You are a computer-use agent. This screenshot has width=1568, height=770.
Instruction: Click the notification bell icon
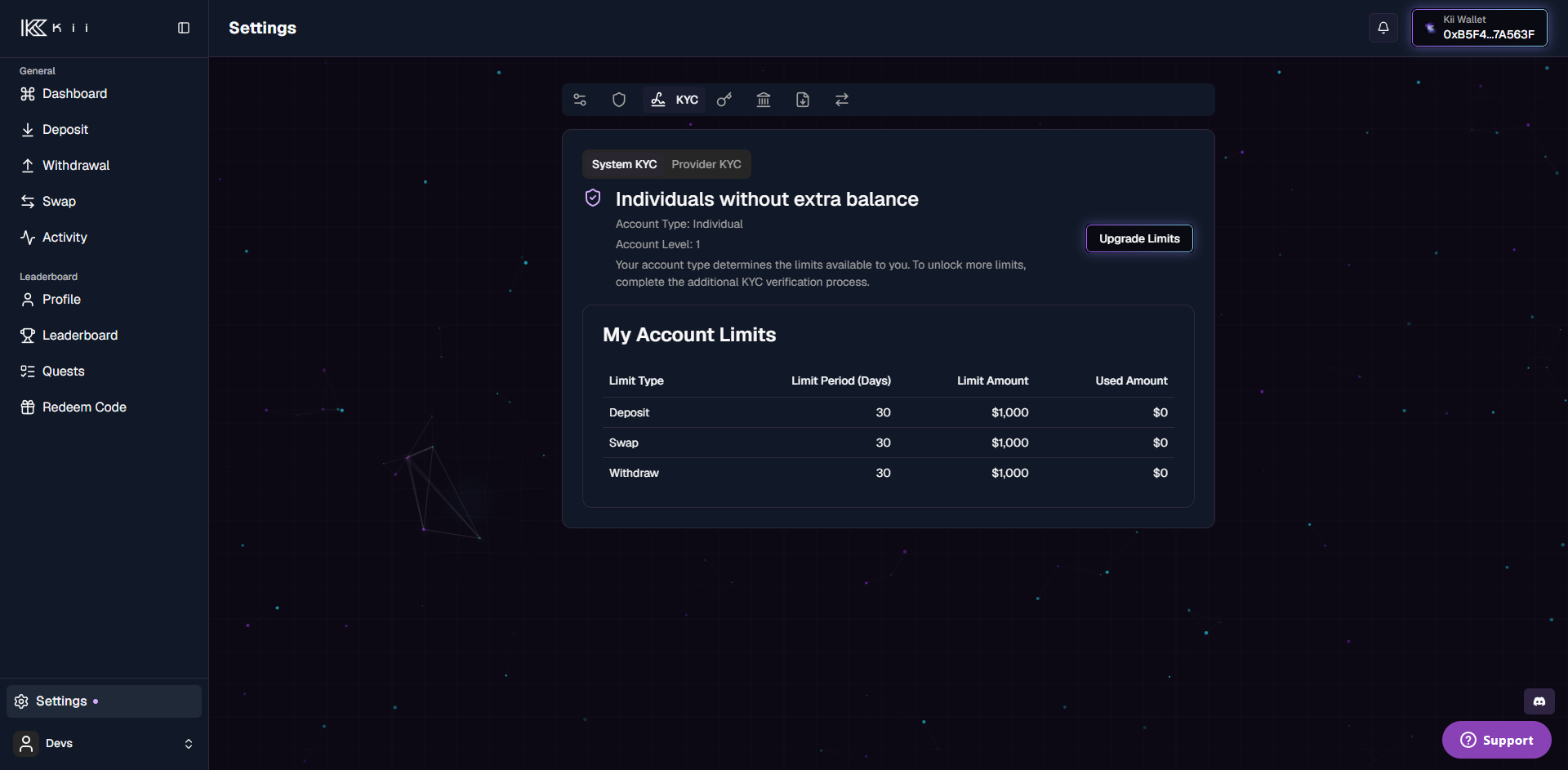coord(1383,28)
